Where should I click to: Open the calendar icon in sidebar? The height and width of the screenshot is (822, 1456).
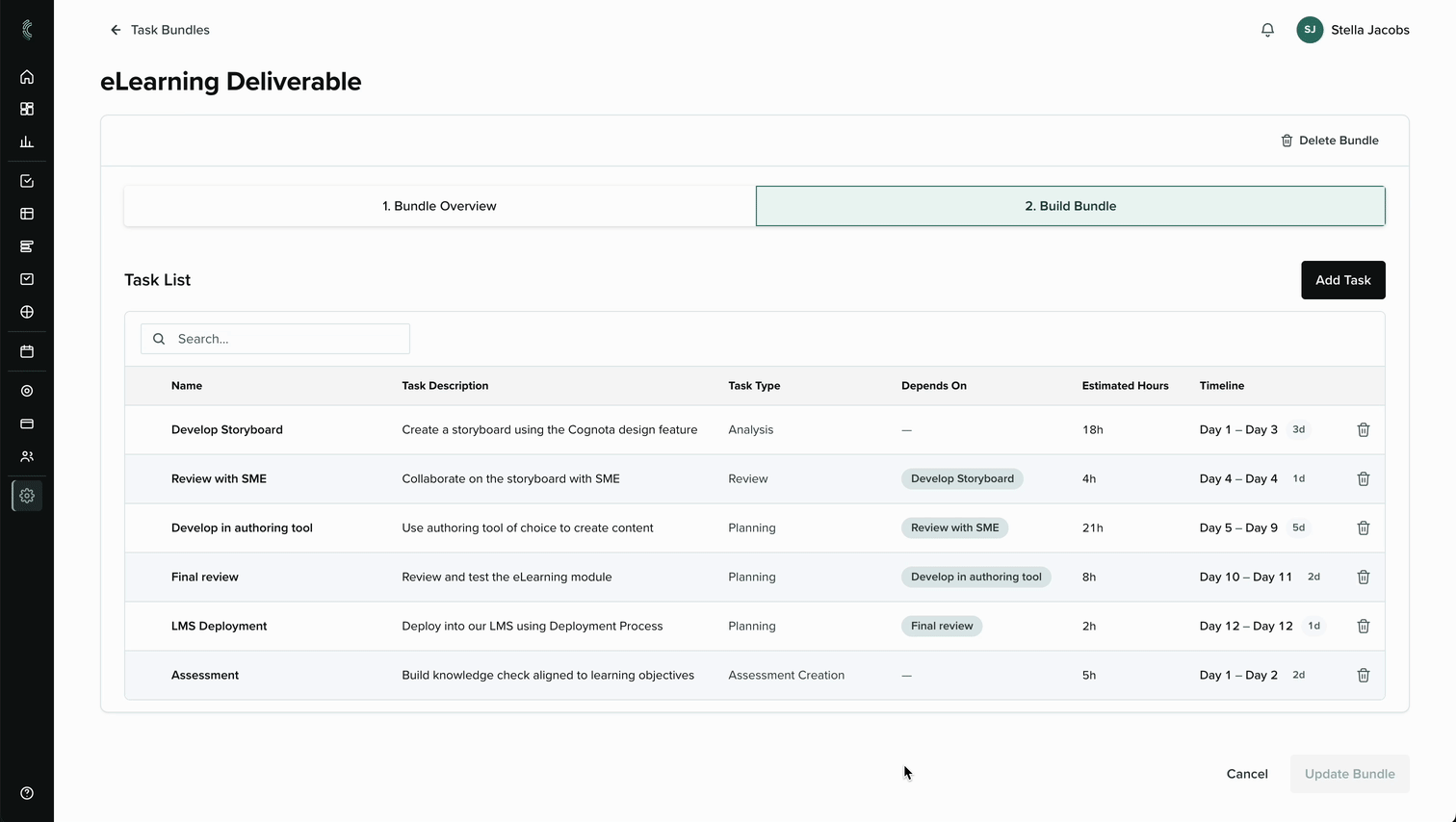(27, 351)
